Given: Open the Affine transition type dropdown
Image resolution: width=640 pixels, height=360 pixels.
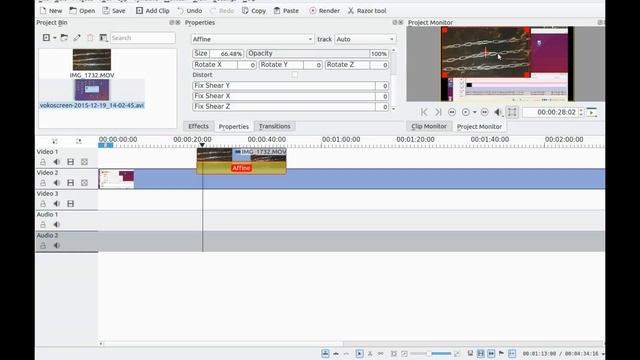Looking at the screenshot, I should [253, 39].
